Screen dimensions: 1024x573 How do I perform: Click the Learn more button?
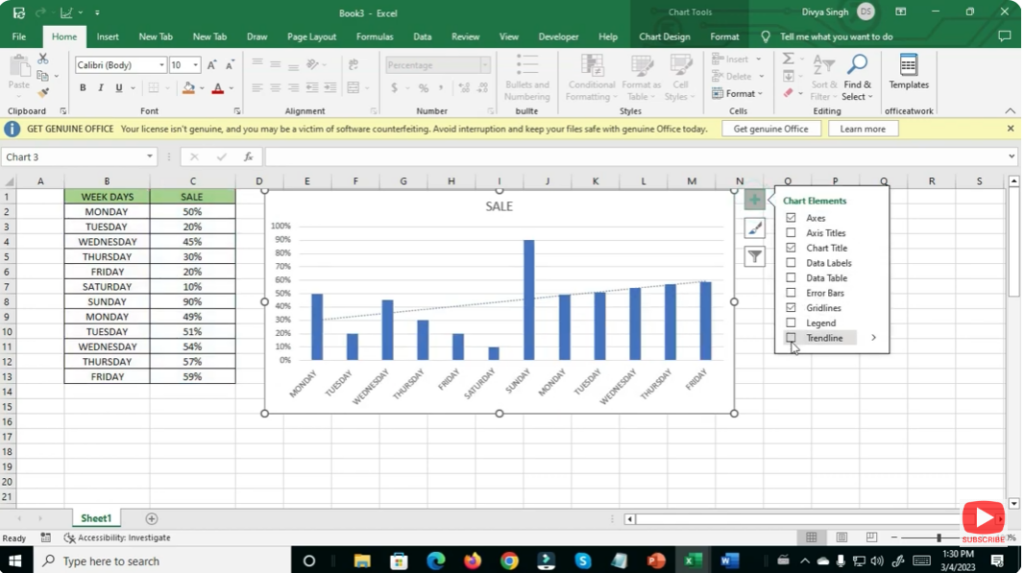(x=862, y=129)
